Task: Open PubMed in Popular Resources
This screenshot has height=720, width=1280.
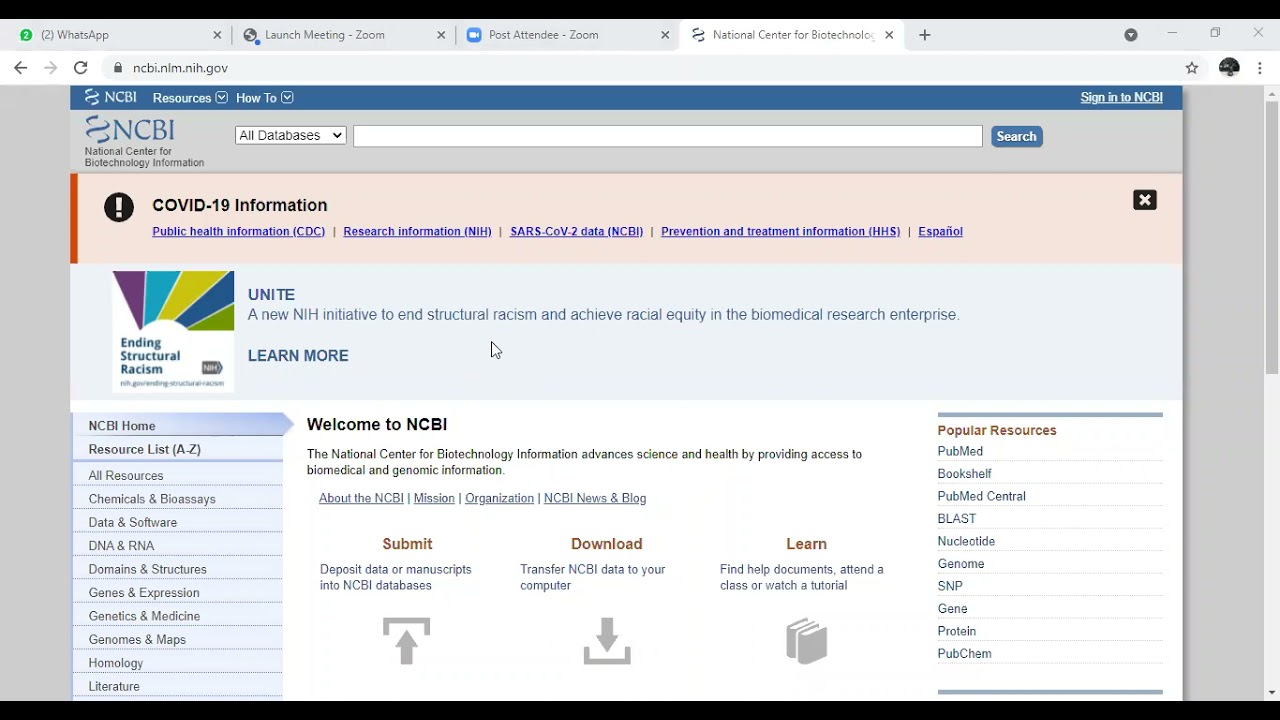Action: pyautogui.click(x=960, y=451)
